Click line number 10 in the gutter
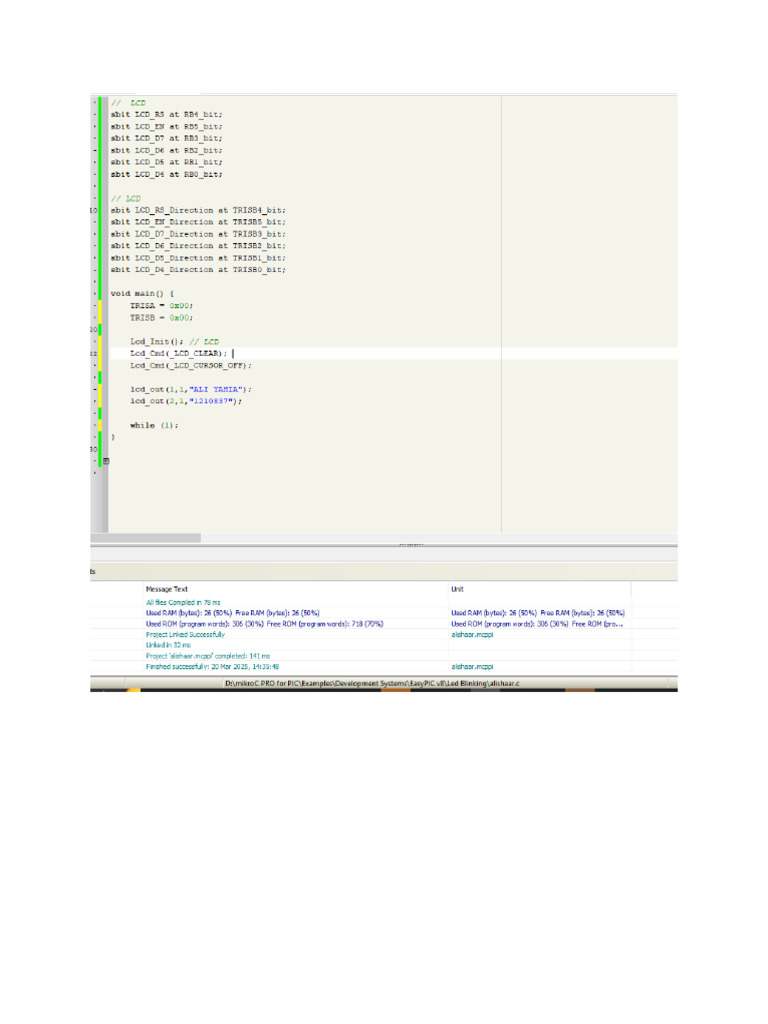Screen dimensions: 768x1024 tap(94, 211)
